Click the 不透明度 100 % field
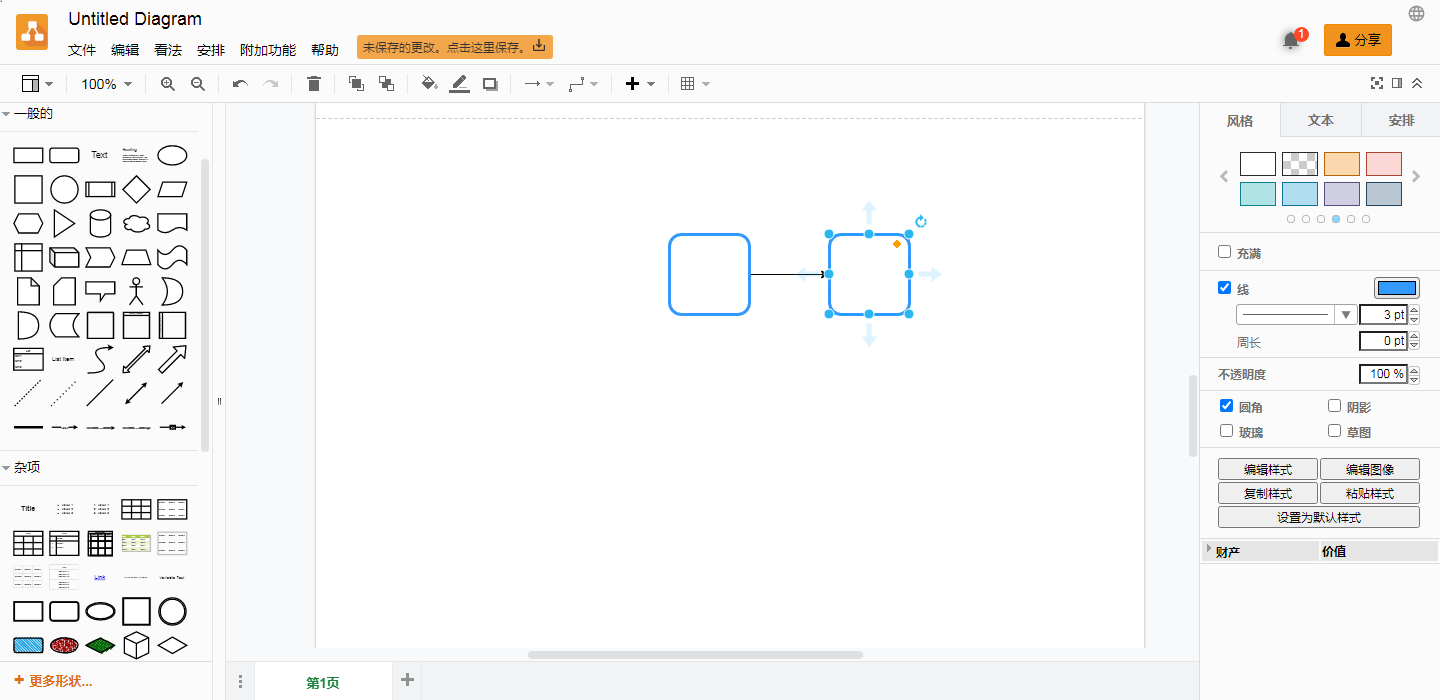 click(x=1383, y=374)
